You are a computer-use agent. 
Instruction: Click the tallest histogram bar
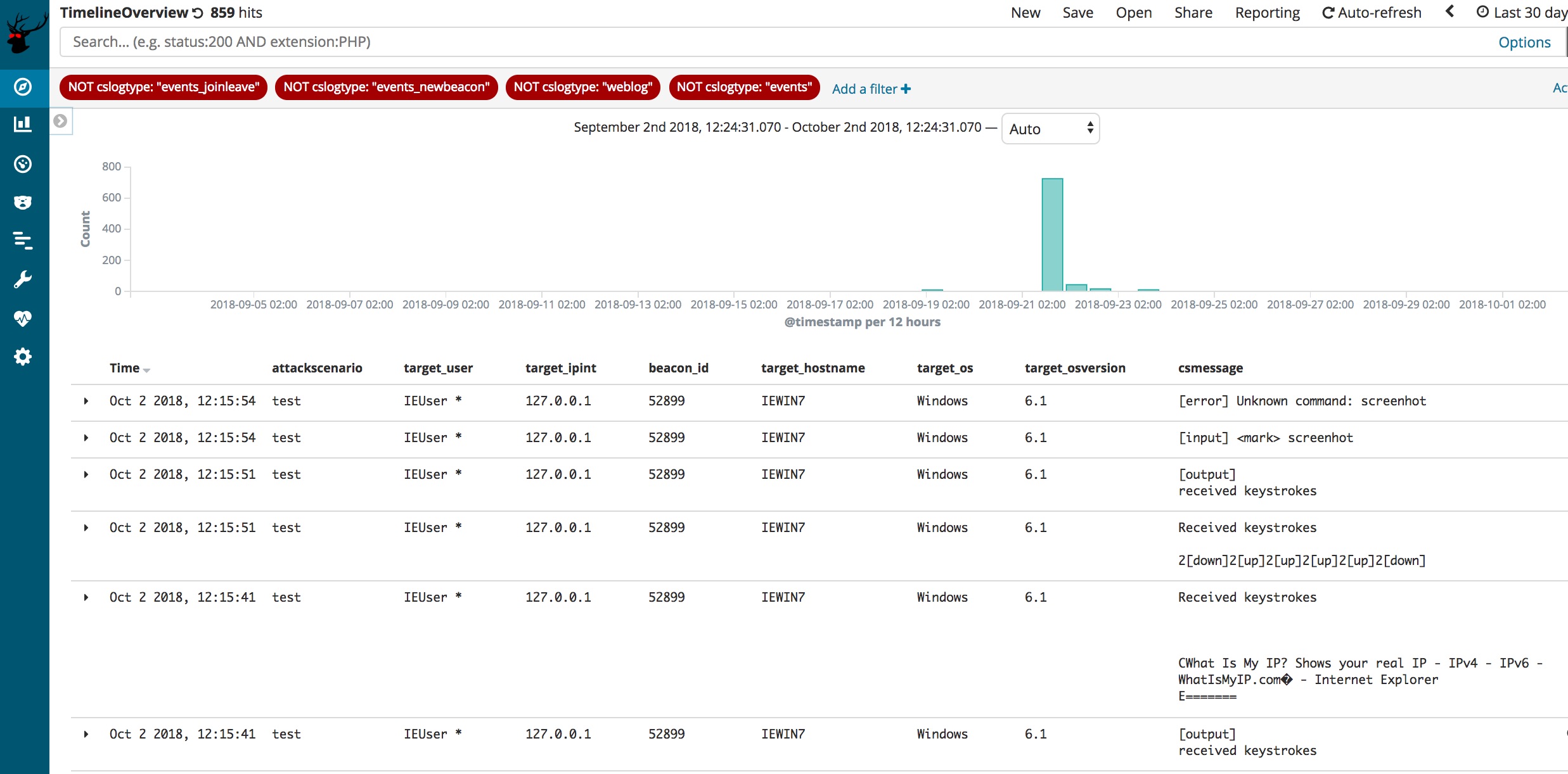coord(1052,234)
